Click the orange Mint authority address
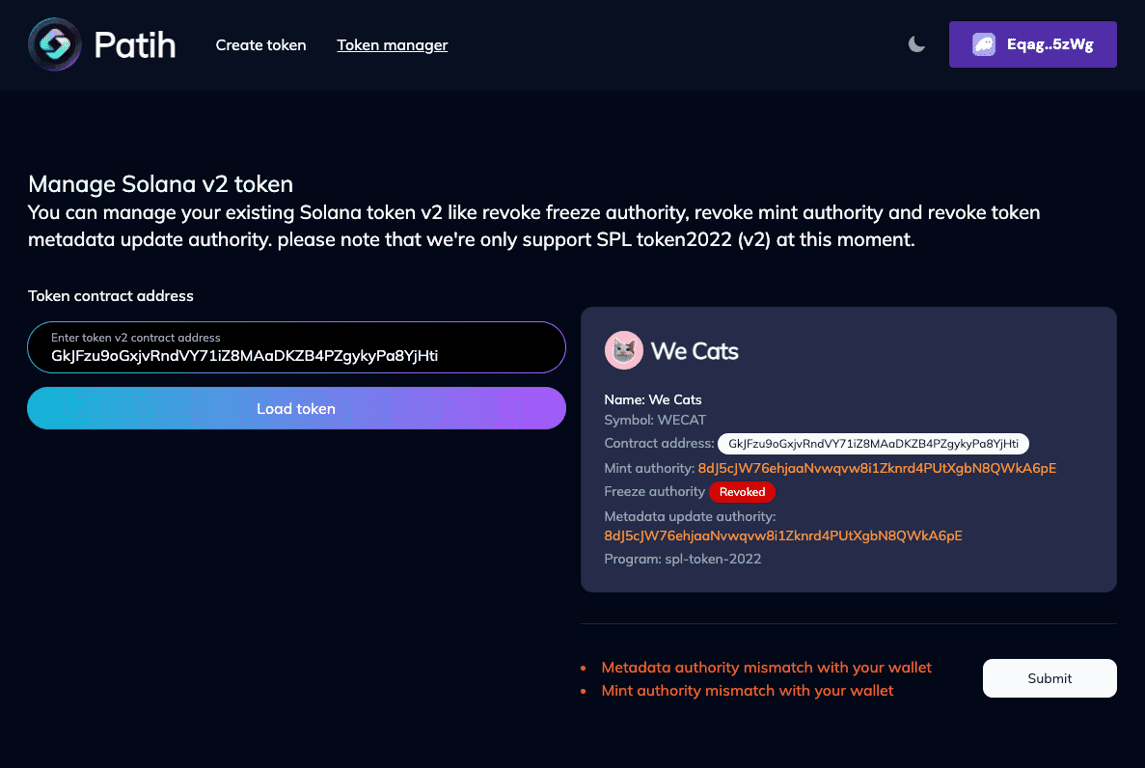The height and width of the screenshot is (768, 1145). pos(877,468)
